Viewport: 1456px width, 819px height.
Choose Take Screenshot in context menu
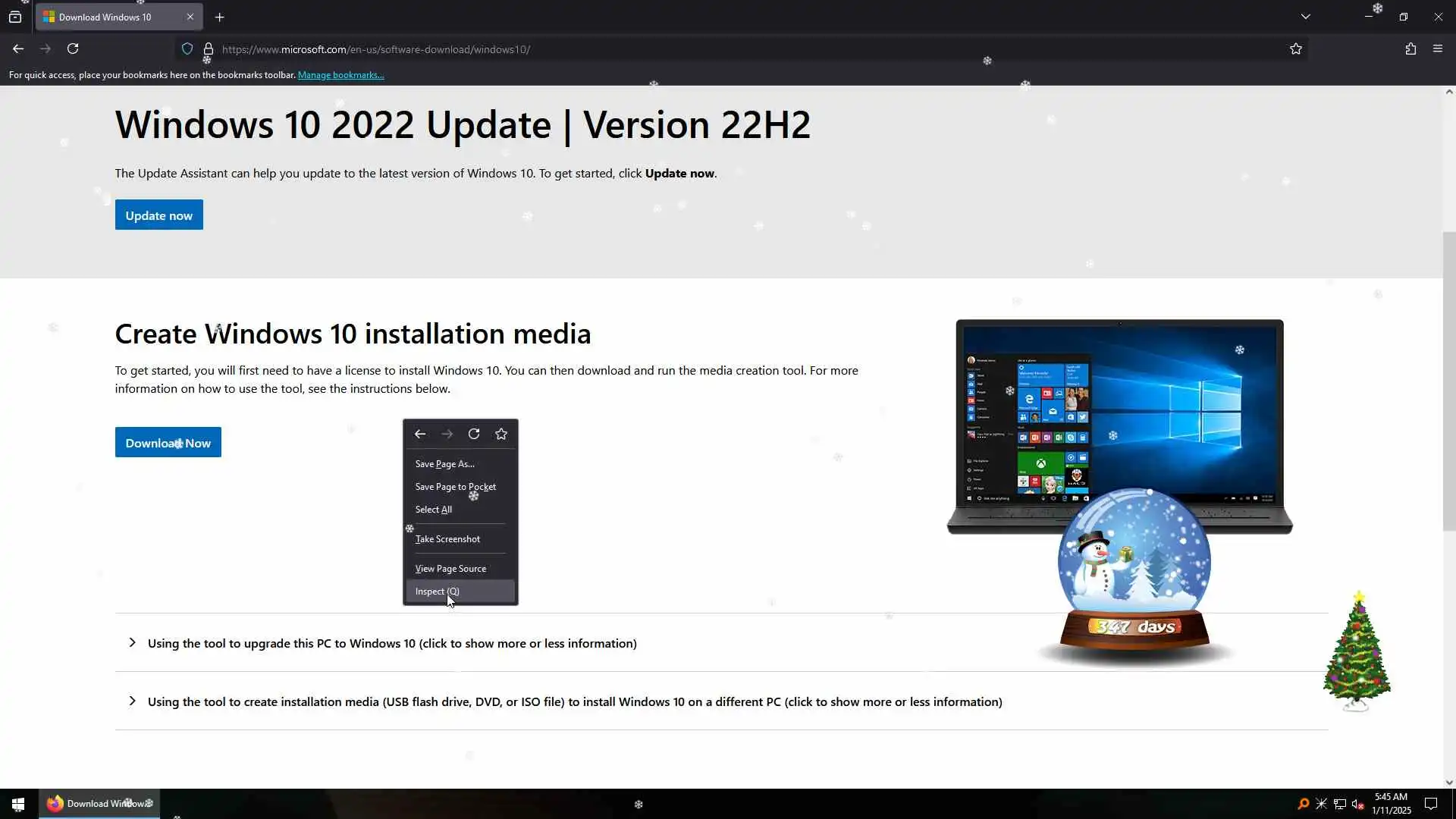[x=447, y=539]
